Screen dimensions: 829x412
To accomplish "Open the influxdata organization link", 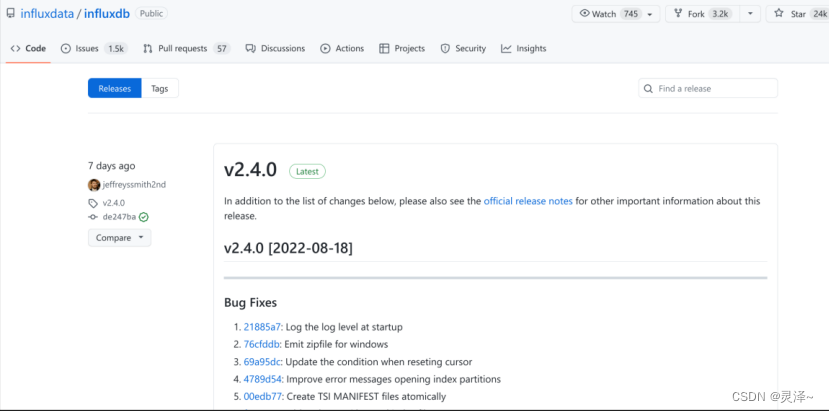I will 47,13.
